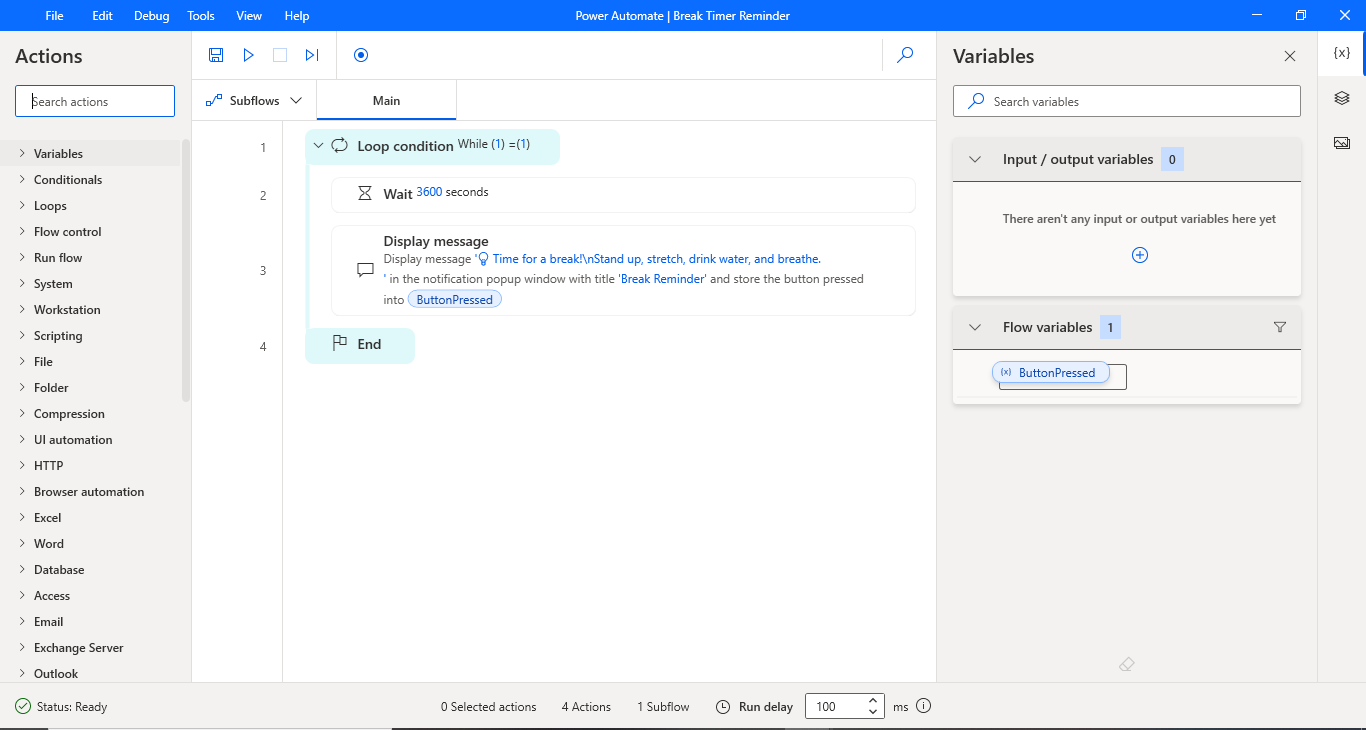The image size is (1366, 730).
Task: Select the Wait 3600 seconds action
Action: (x=623, y=195)
